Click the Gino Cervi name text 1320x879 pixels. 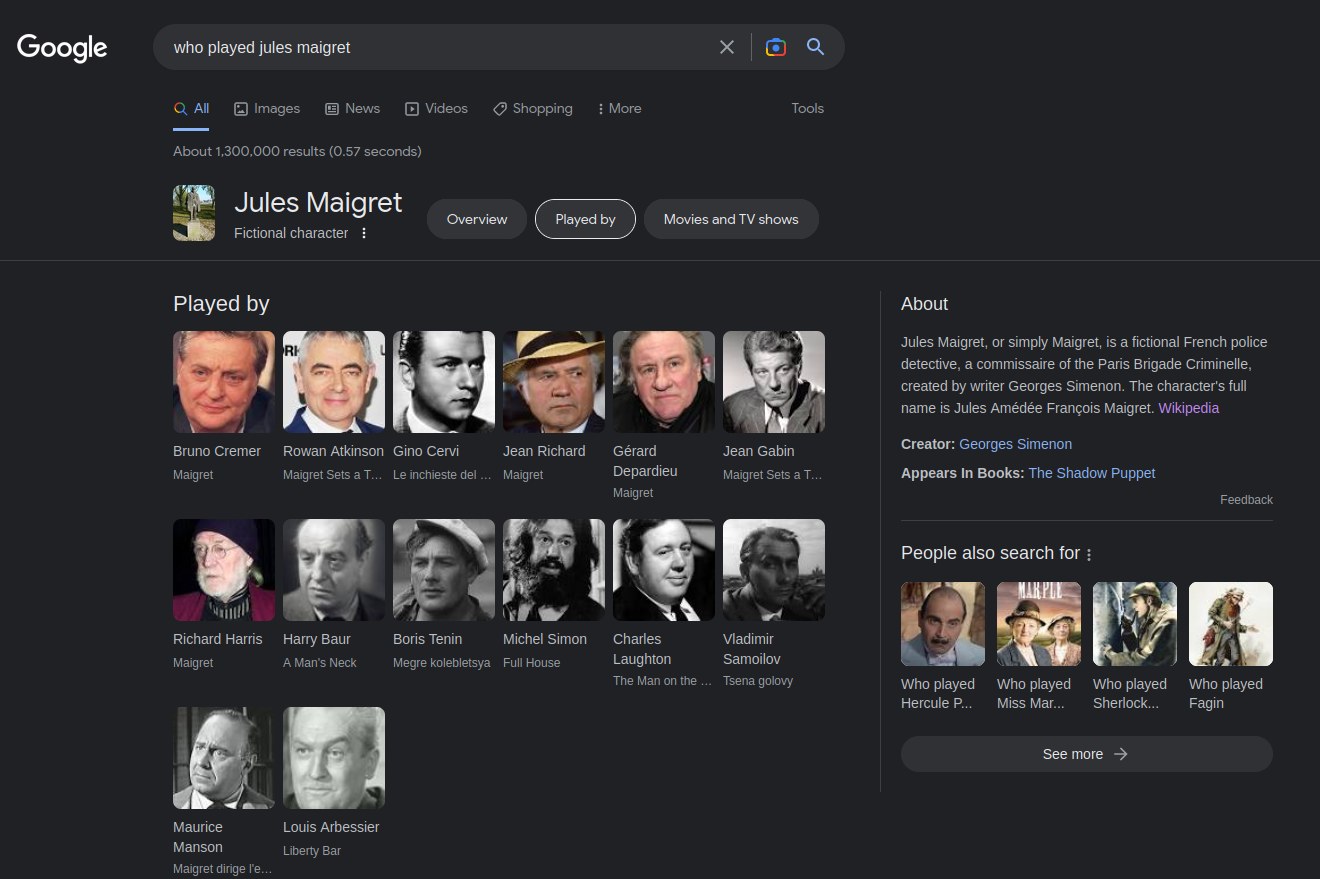point(426,451)
